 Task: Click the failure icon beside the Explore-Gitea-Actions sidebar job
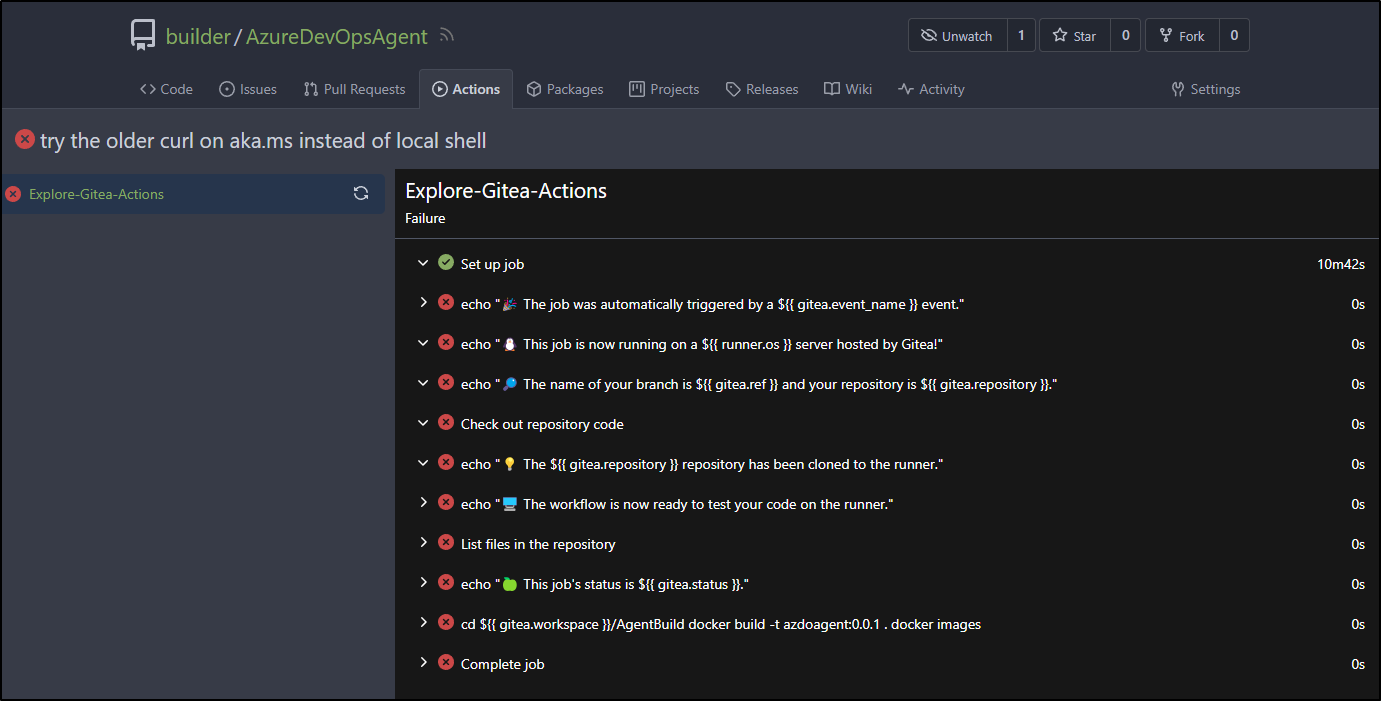point(13,194)
